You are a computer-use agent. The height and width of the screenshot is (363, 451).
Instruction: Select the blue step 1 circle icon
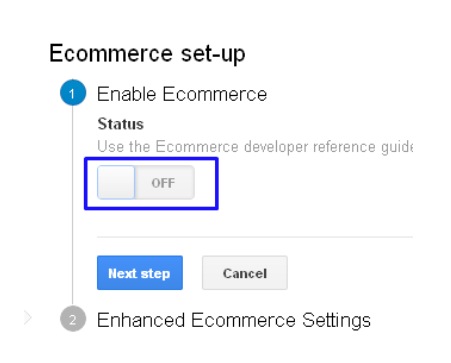pos(73,93)
